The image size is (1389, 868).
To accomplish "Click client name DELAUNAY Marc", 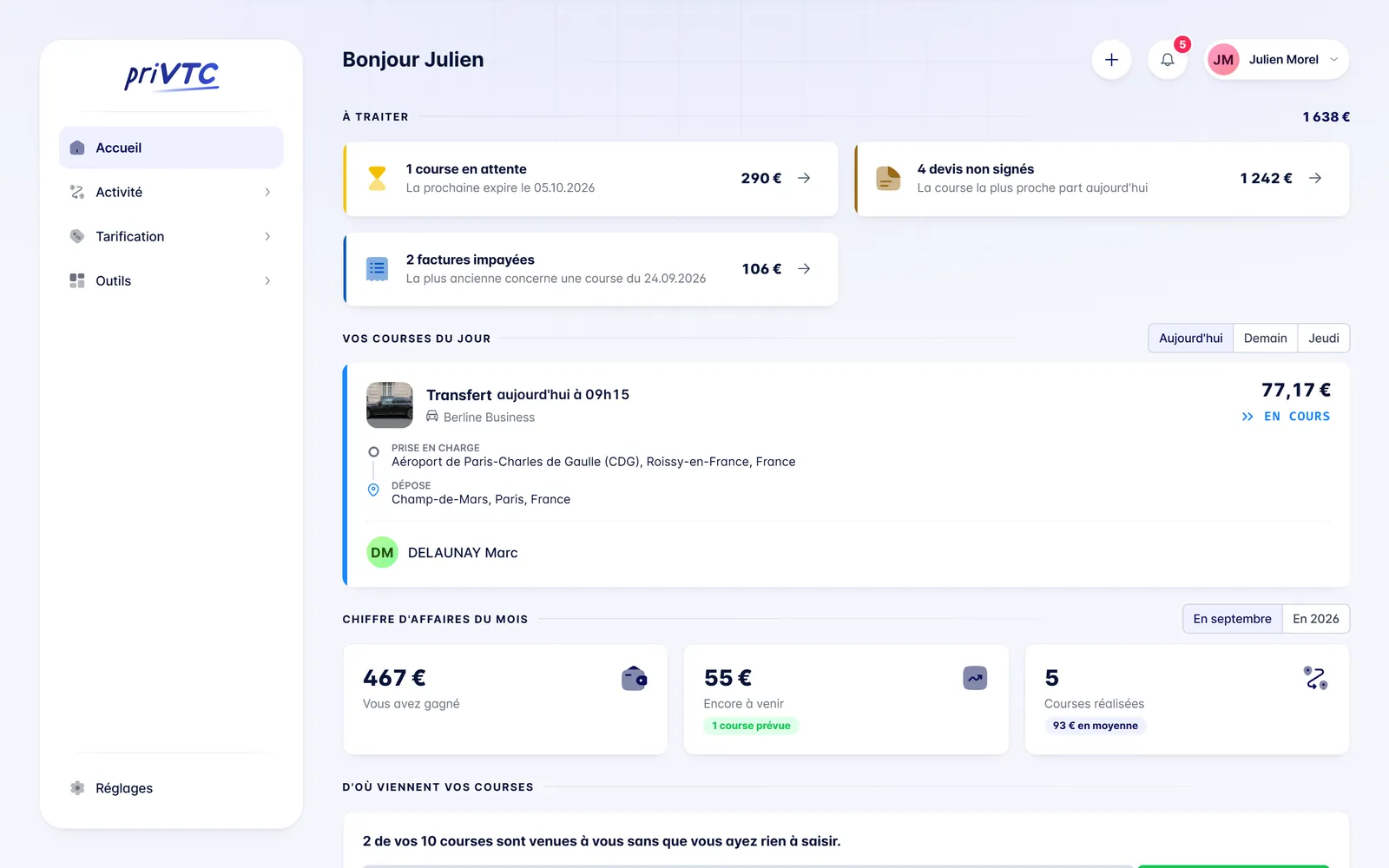I will tap(463, 553).
